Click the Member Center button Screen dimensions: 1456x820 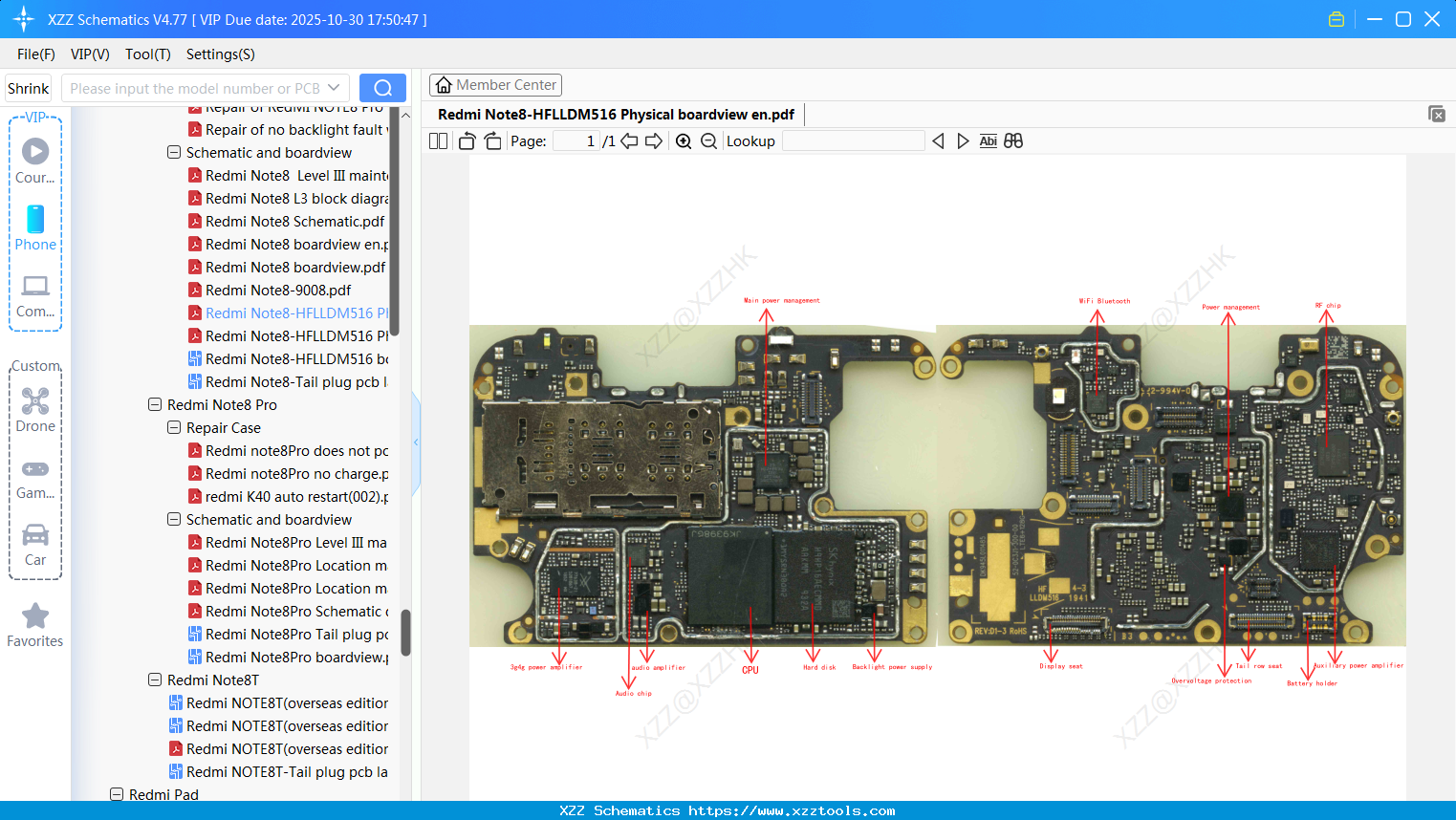click(x=495, y=84)
